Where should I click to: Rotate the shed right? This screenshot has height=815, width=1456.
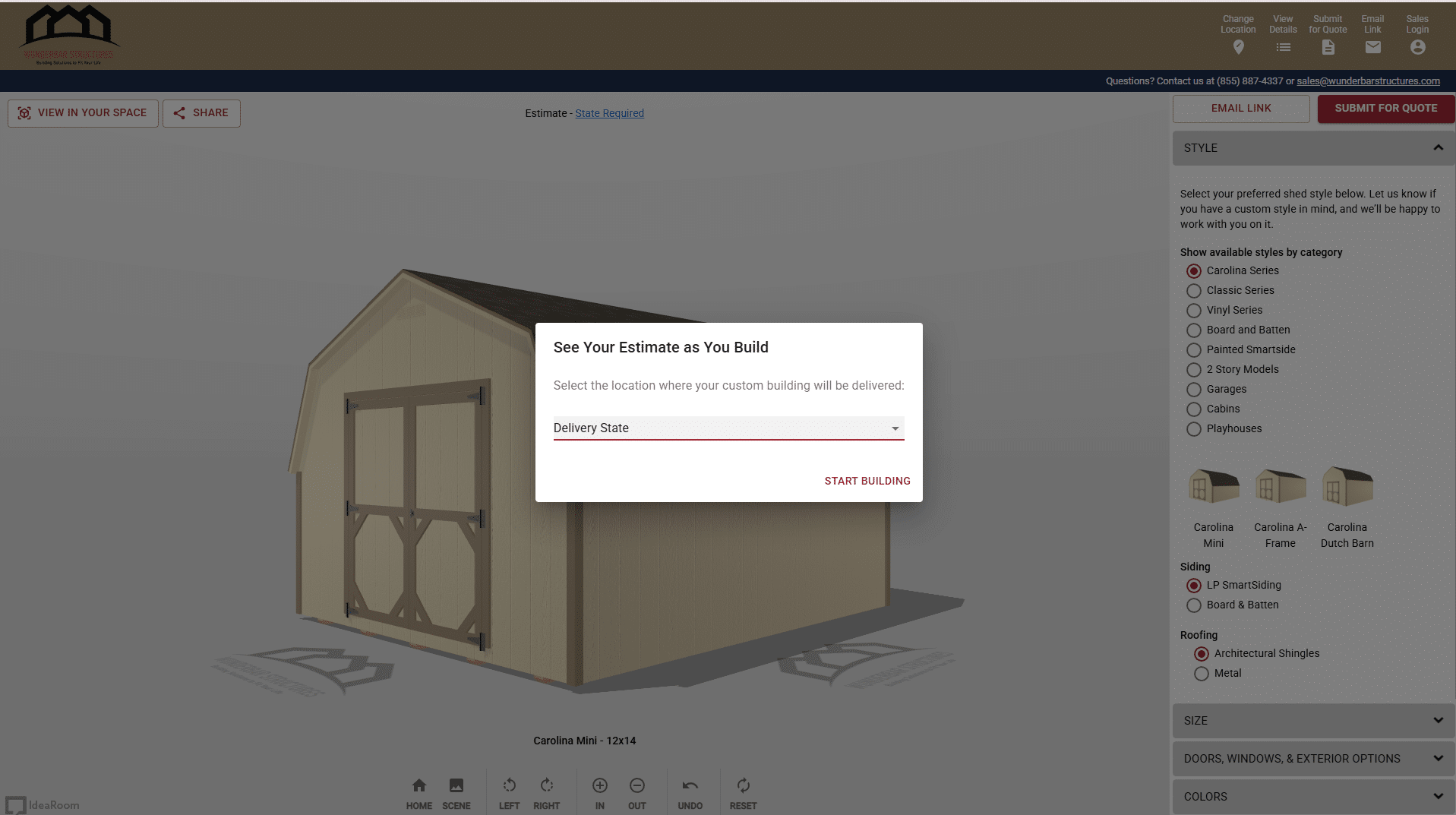click(x=546, y=785)
